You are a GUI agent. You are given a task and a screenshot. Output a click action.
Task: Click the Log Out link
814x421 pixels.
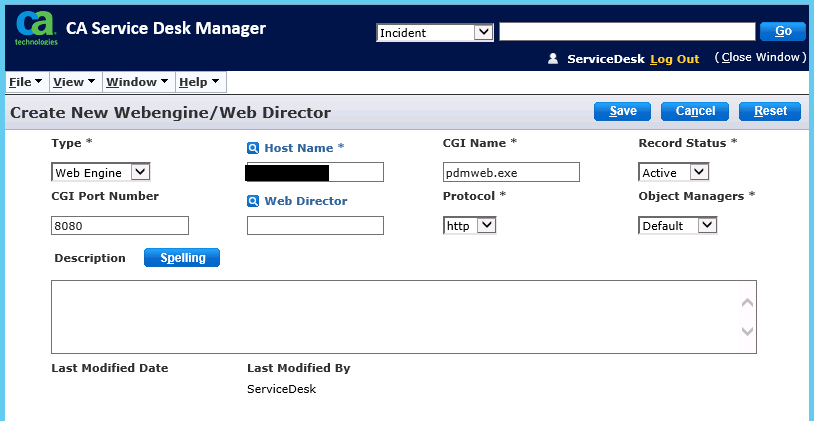pos(675,59)
